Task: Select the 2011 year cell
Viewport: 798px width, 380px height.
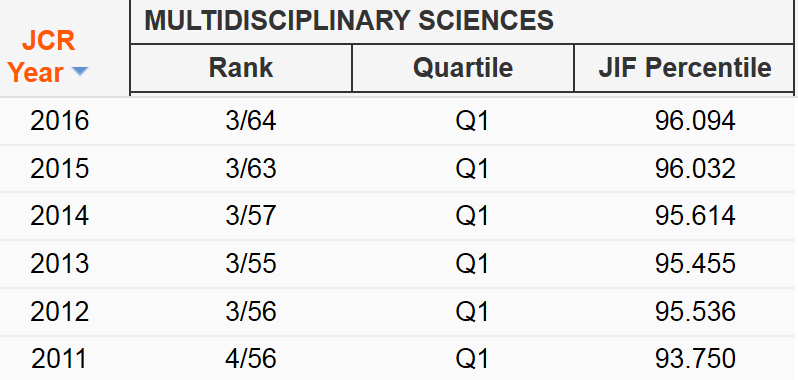Action: point(59,359)
